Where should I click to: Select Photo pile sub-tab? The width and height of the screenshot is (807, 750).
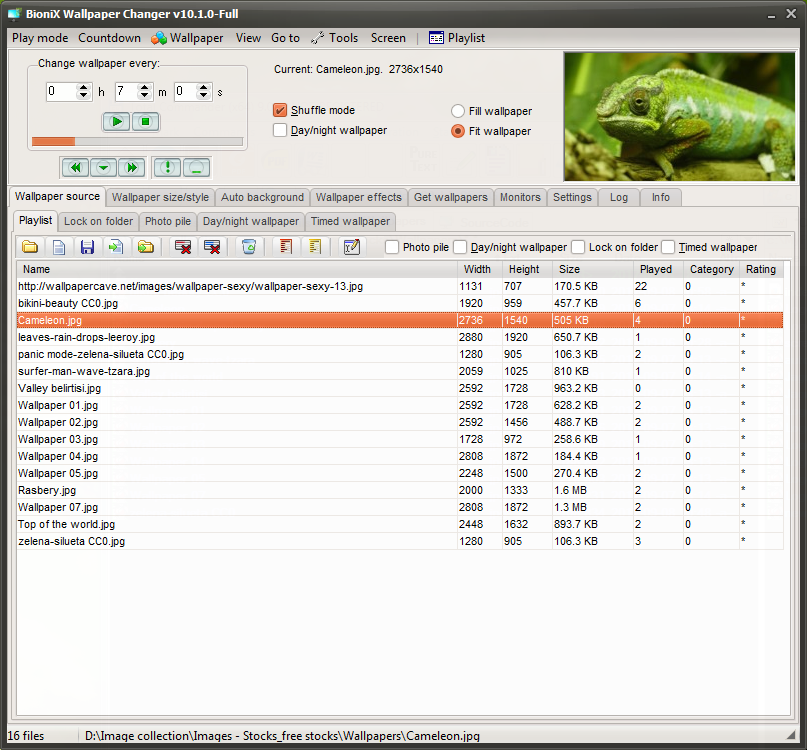pyautogui.click(x=168, y=221)
